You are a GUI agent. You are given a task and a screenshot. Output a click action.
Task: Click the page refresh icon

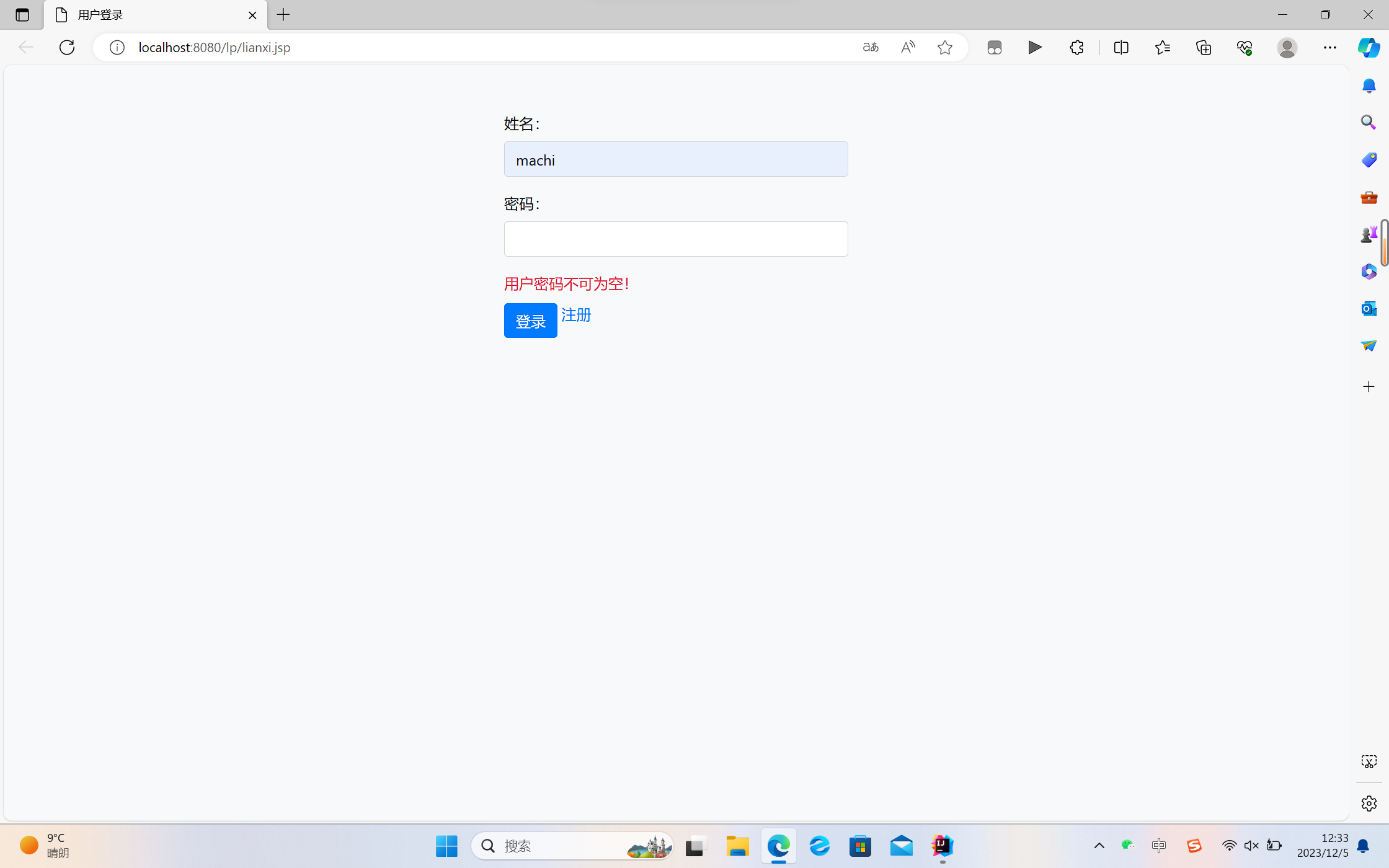click(67, 47)
